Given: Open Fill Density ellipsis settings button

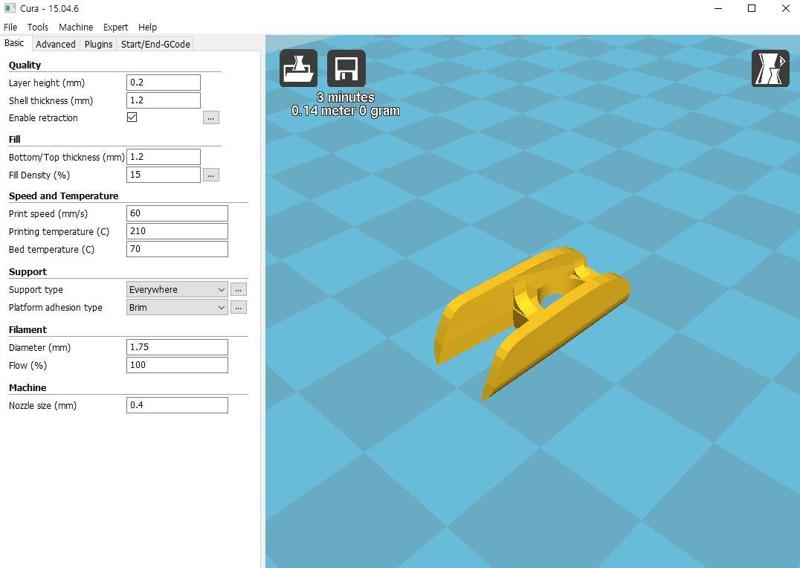Looking at the screenshot, I should click(x=211, y=175).
